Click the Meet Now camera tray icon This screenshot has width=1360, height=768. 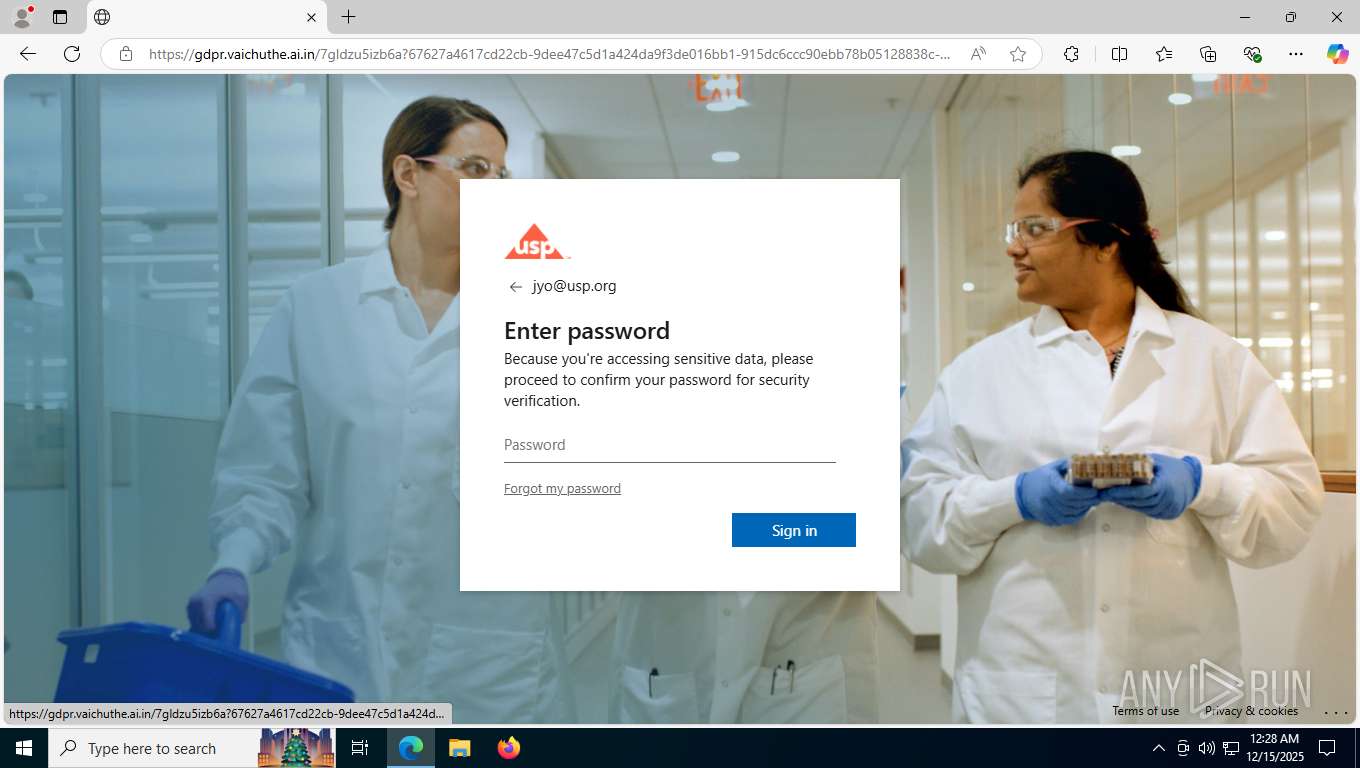tap(1183, 748)
